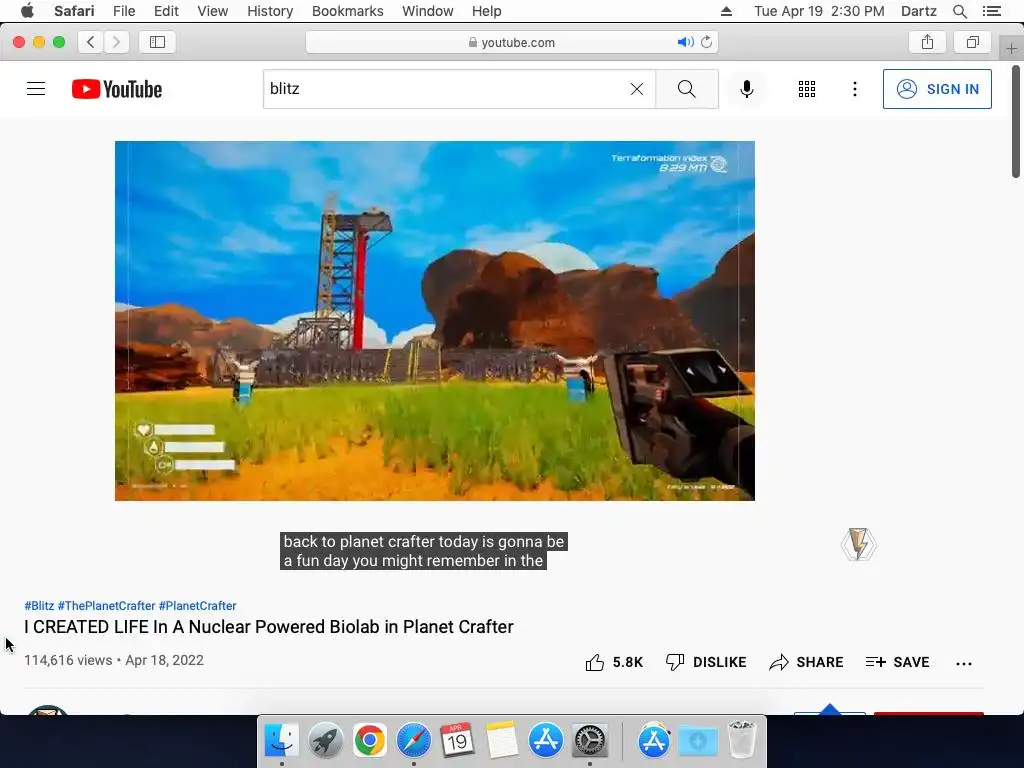The image size is (1024, 768).
Task: Open the Safari menu
Action: (74, 11)
